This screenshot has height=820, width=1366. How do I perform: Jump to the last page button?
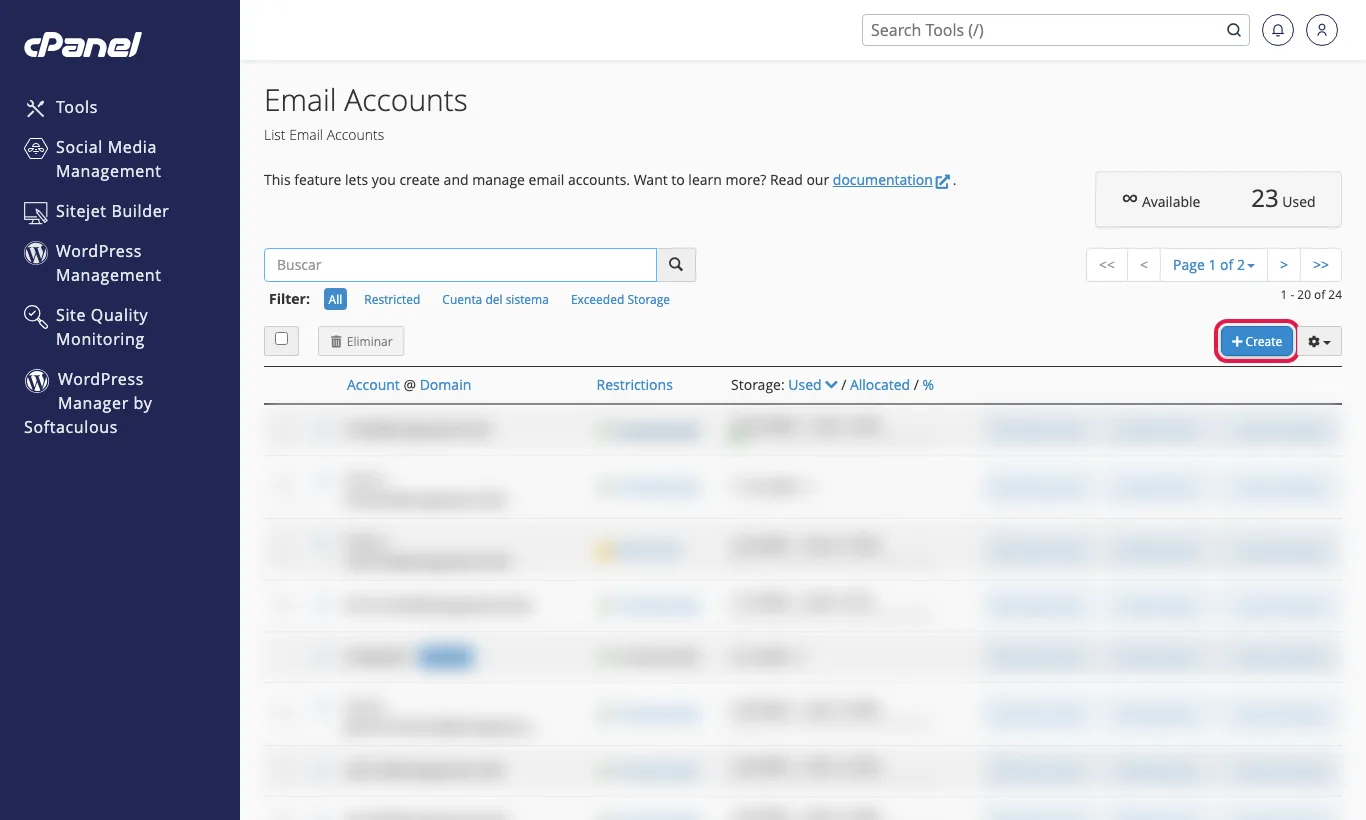1321,265
